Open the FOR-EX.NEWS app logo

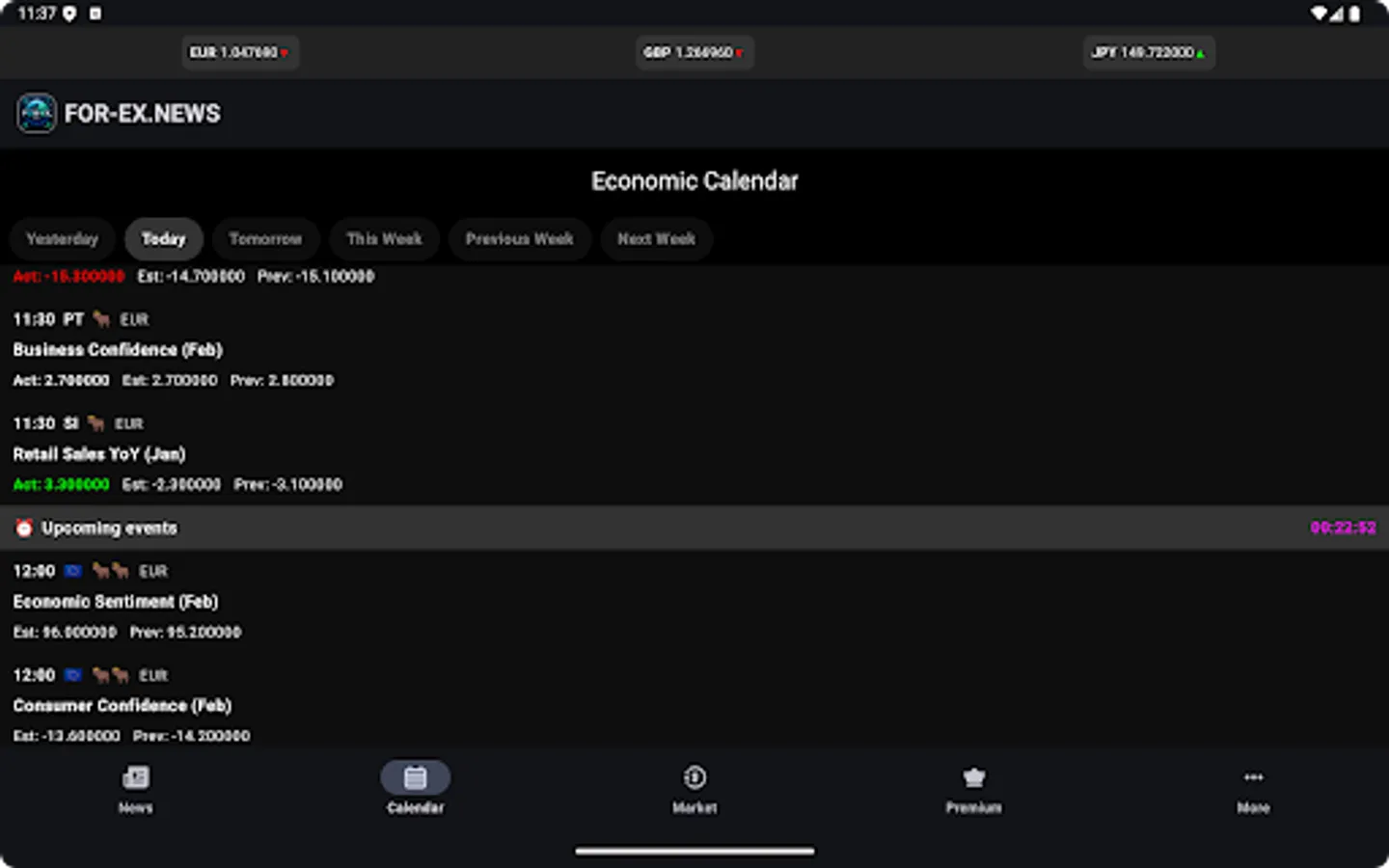point(36,113)
